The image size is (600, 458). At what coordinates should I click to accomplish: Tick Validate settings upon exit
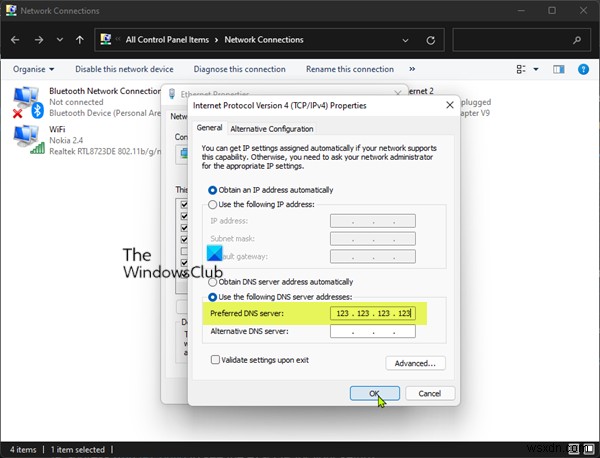(x=215, y=360)
